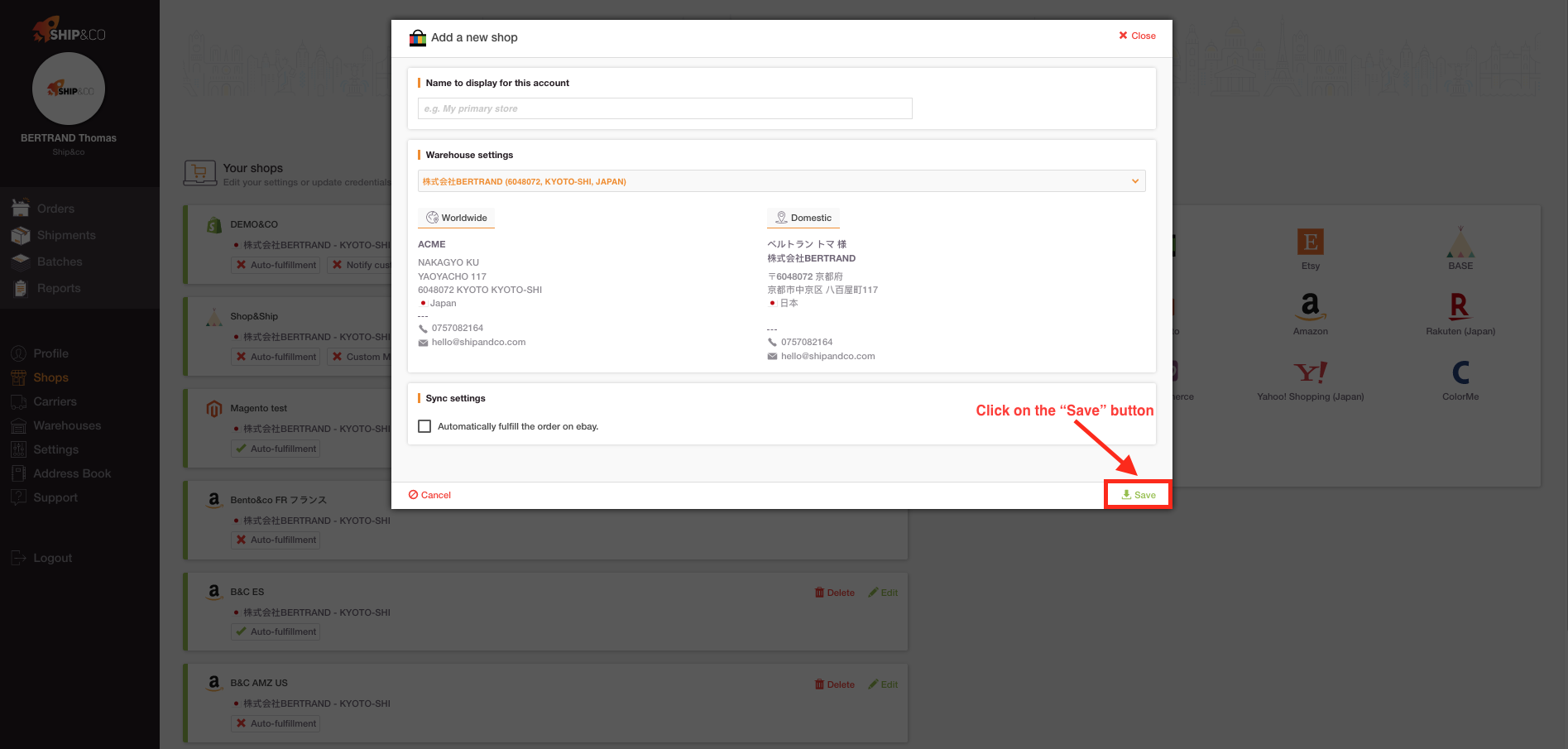This screenshot has height=749, width=1568.
Task: Click the Settings sliders icon
Action: click(18, 449)
